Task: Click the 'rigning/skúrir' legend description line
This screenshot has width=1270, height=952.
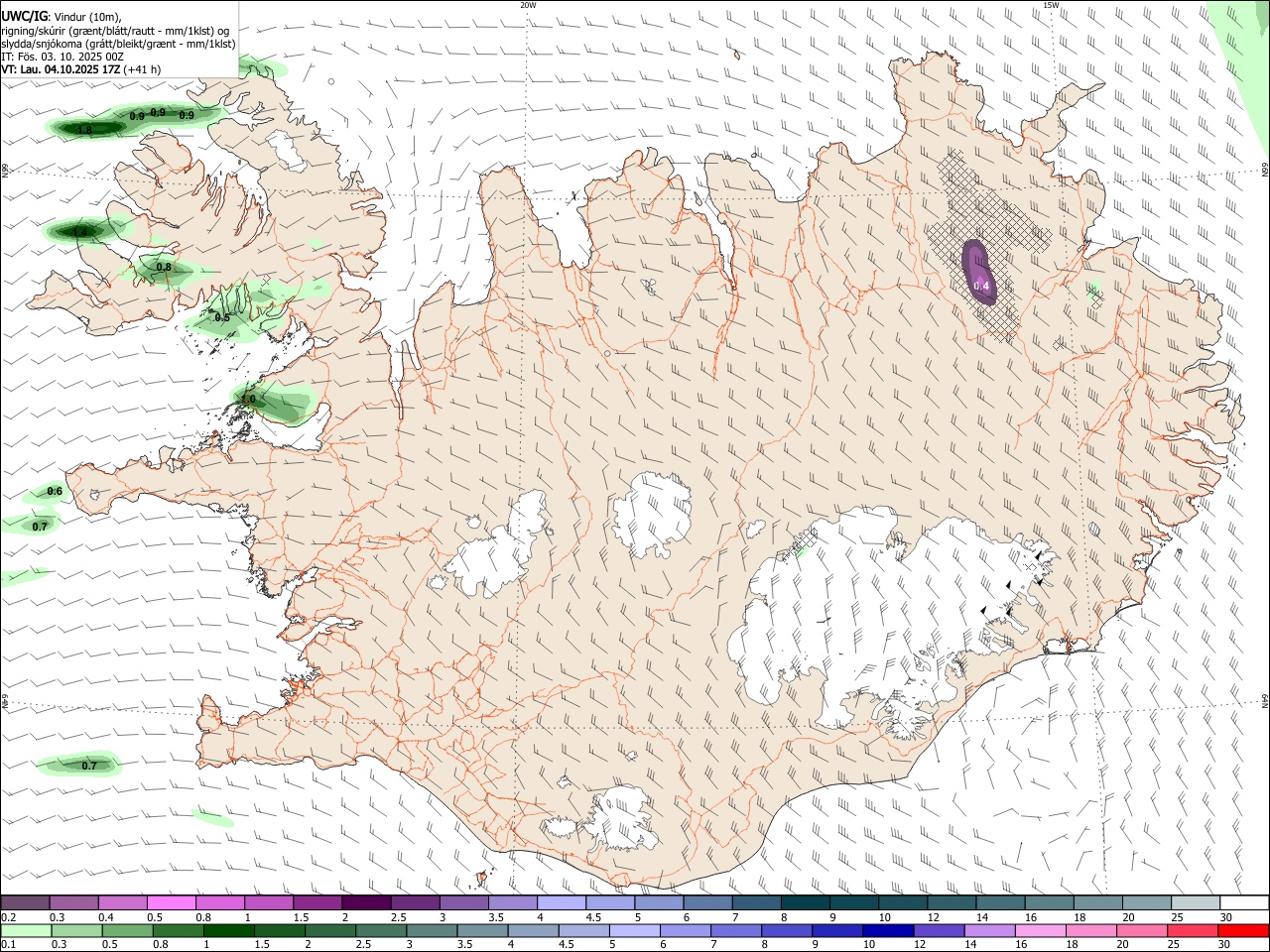Action: (115, 31)
